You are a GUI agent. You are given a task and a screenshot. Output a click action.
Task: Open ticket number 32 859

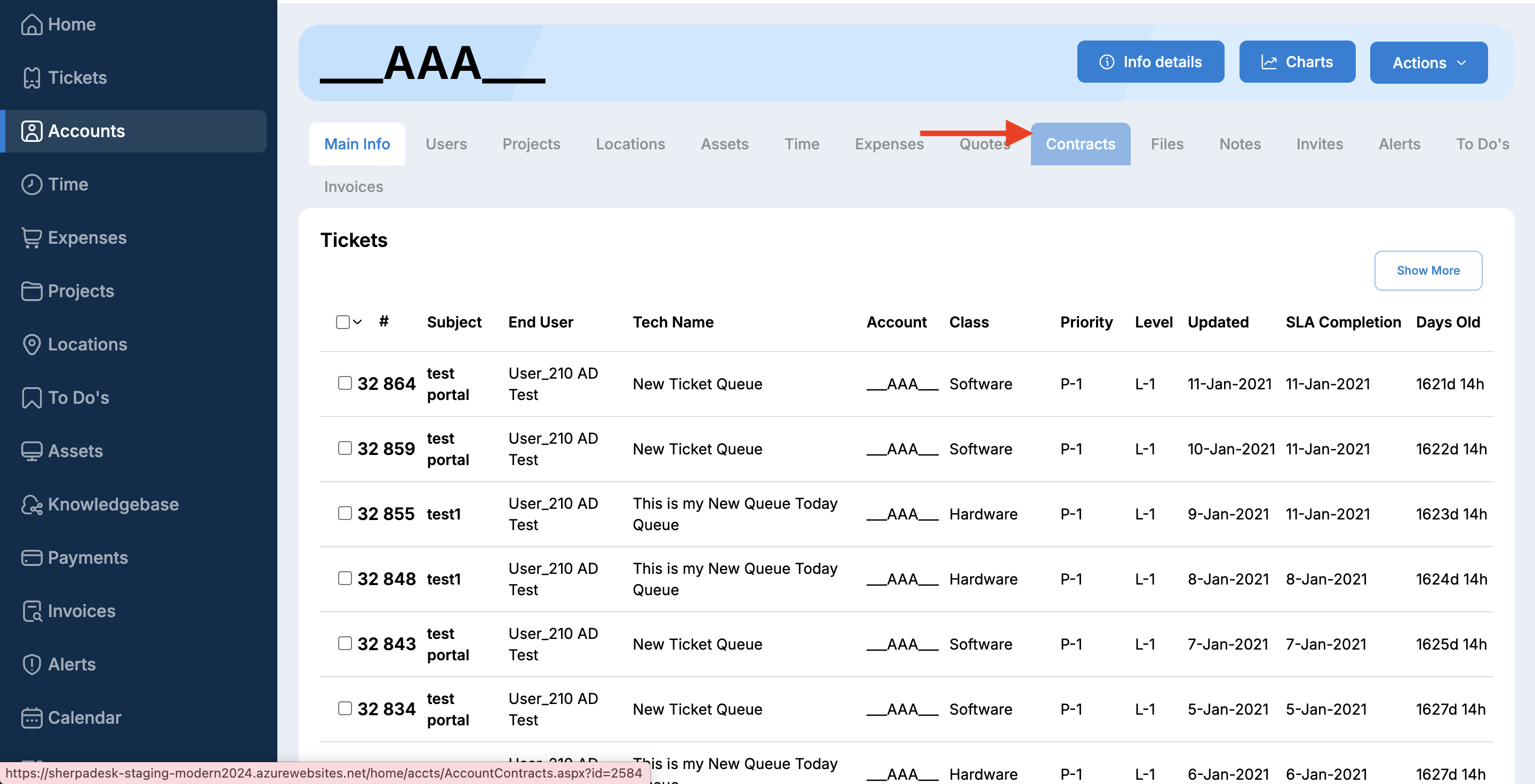[x=386, y=449]
